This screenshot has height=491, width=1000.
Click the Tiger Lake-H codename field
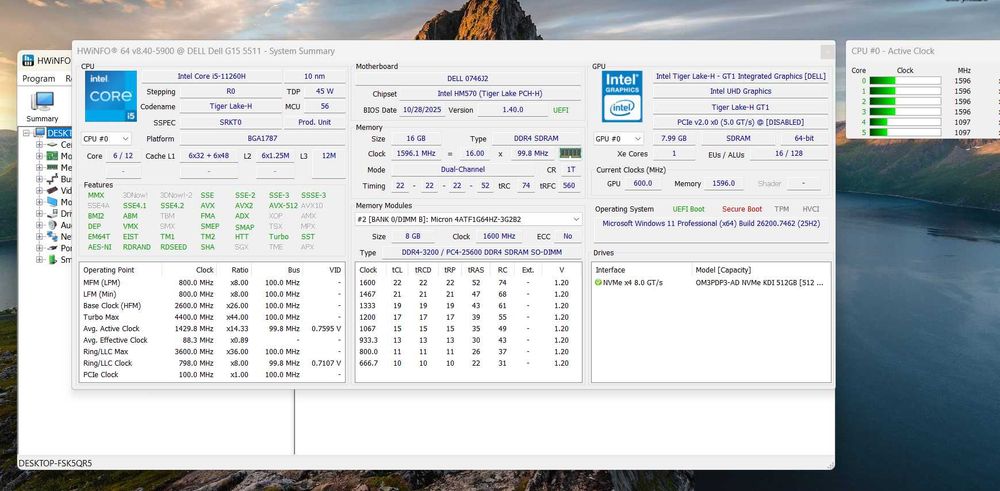pyautogui.click(x=231, y=106)
